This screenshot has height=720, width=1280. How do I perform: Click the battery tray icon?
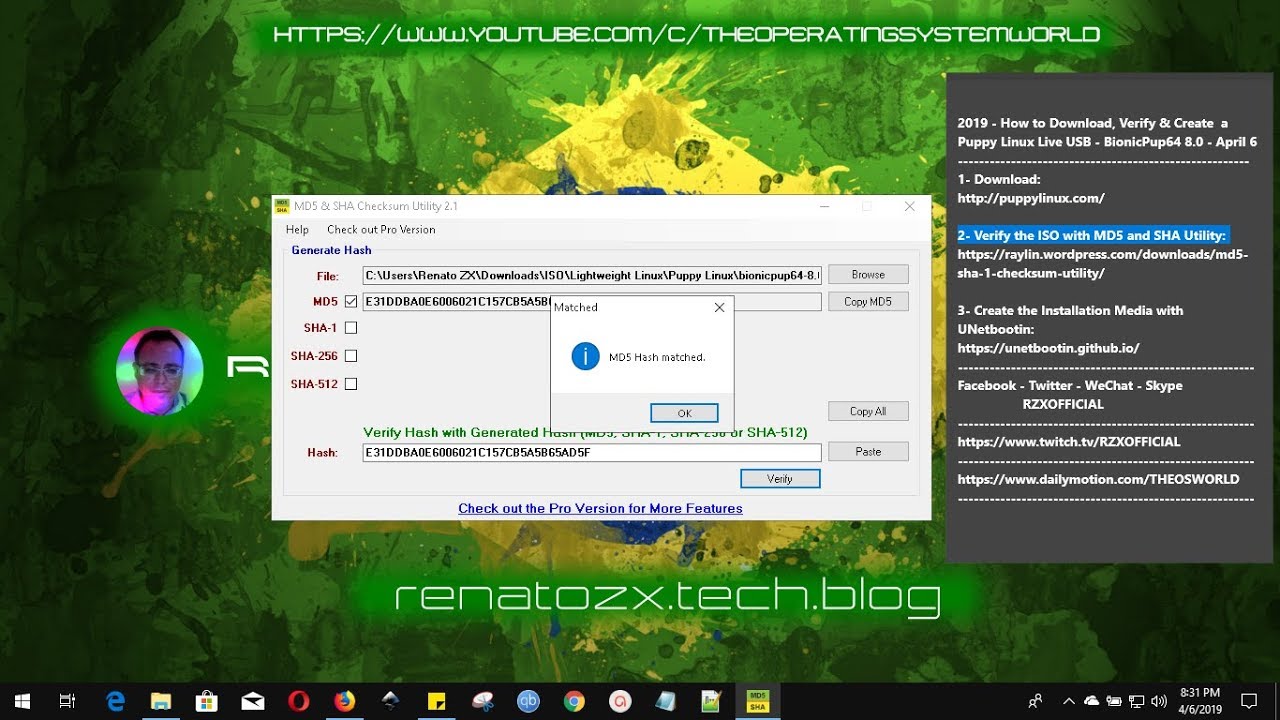pyautogui.click(x=1114, y=701)
